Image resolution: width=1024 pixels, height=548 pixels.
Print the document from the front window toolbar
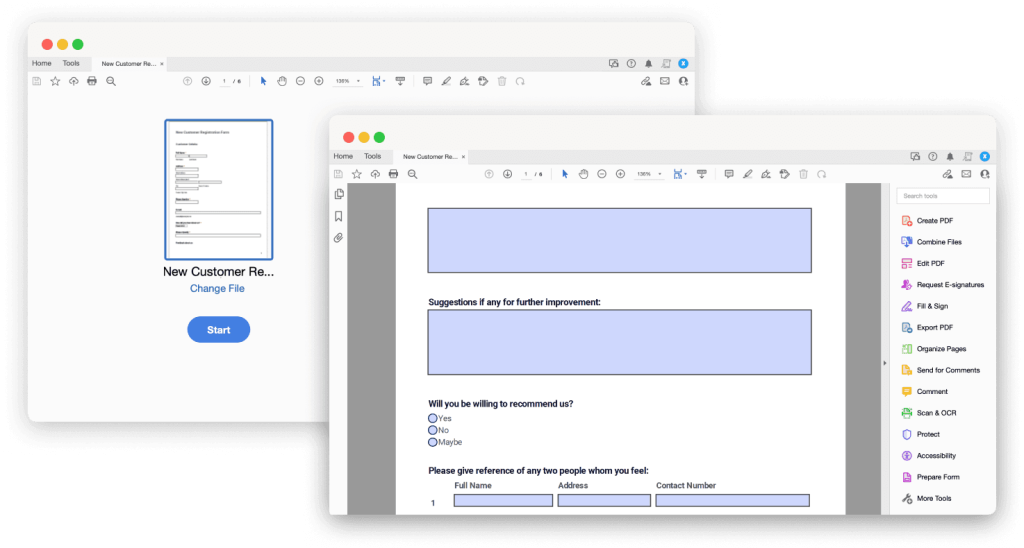pyautogui.click(x=393, y=174)
